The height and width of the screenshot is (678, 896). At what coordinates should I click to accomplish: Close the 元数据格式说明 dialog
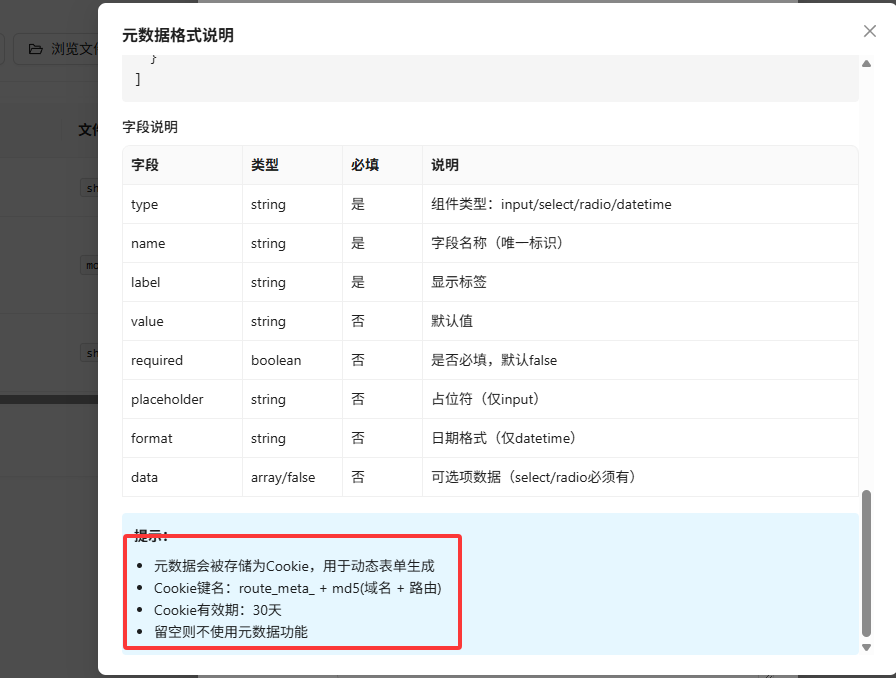pyautogui.click(x=869, y=31)
